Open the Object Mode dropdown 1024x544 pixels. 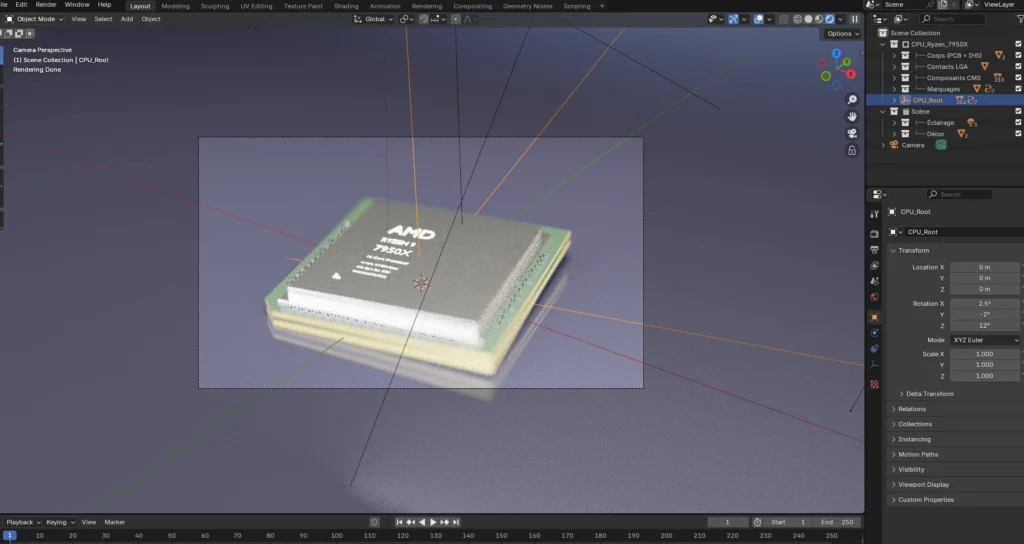coord(35,19)
